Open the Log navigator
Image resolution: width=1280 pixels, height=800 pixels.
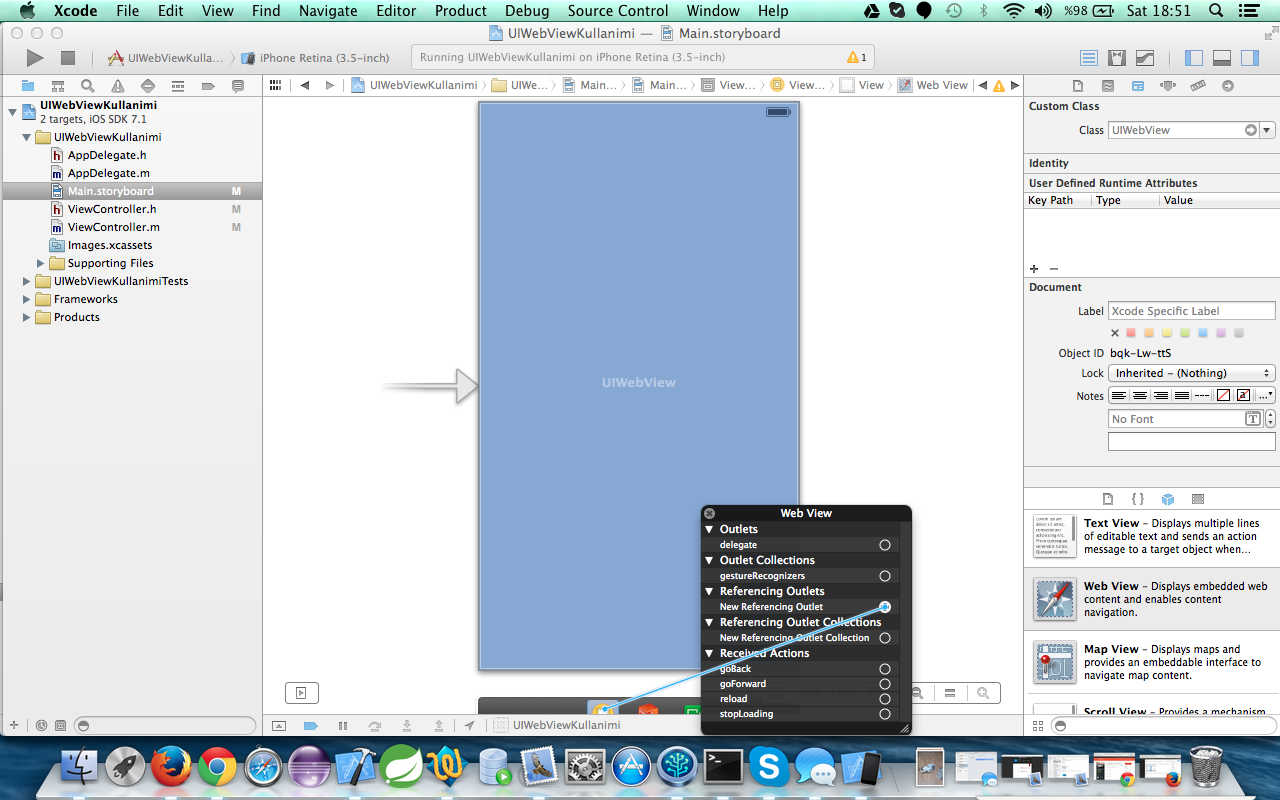pyautogui.click(x=238, y=86)
